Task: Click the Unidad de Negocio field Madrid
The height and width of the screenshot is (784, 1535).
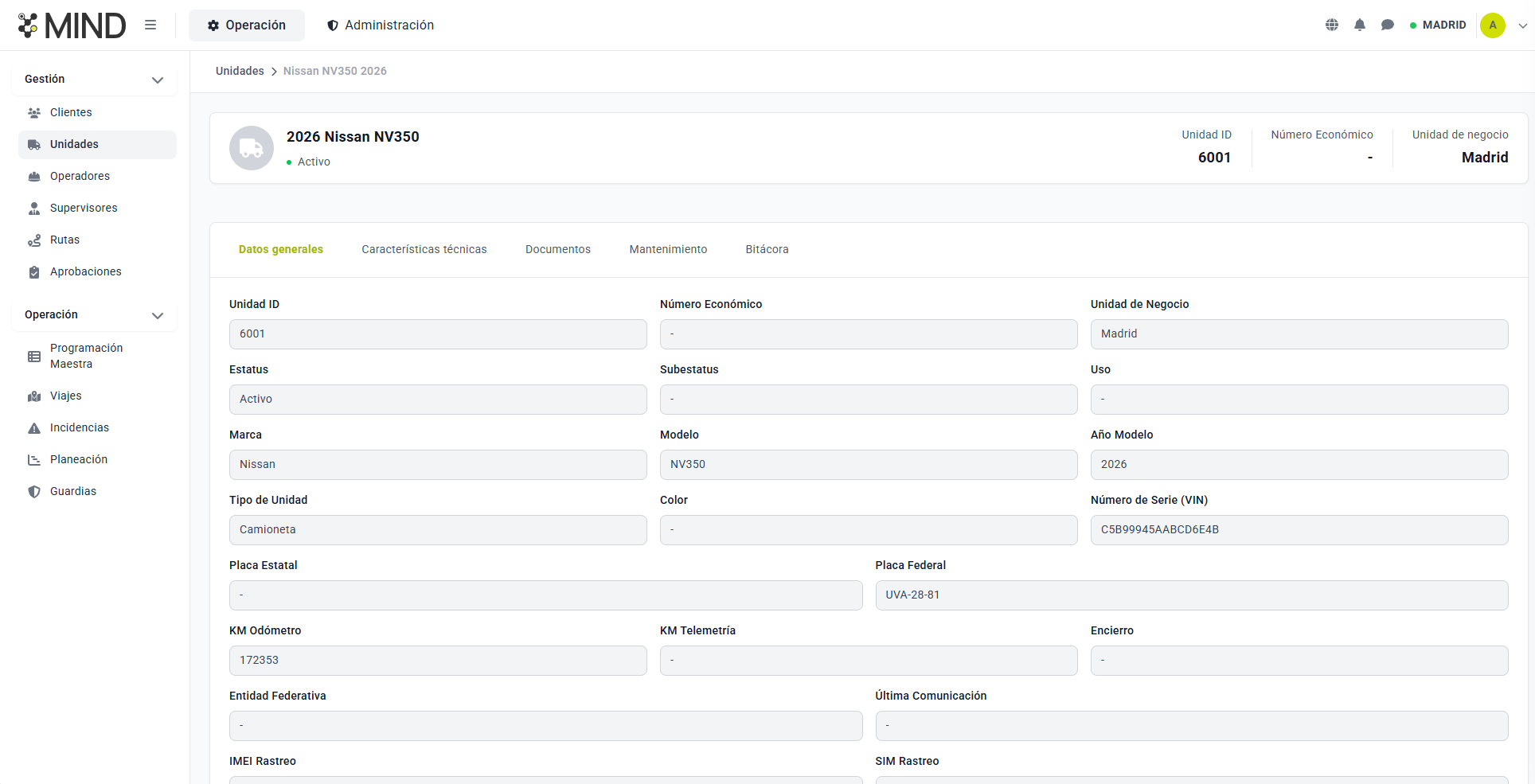Action: click(x=1299, y=334)
